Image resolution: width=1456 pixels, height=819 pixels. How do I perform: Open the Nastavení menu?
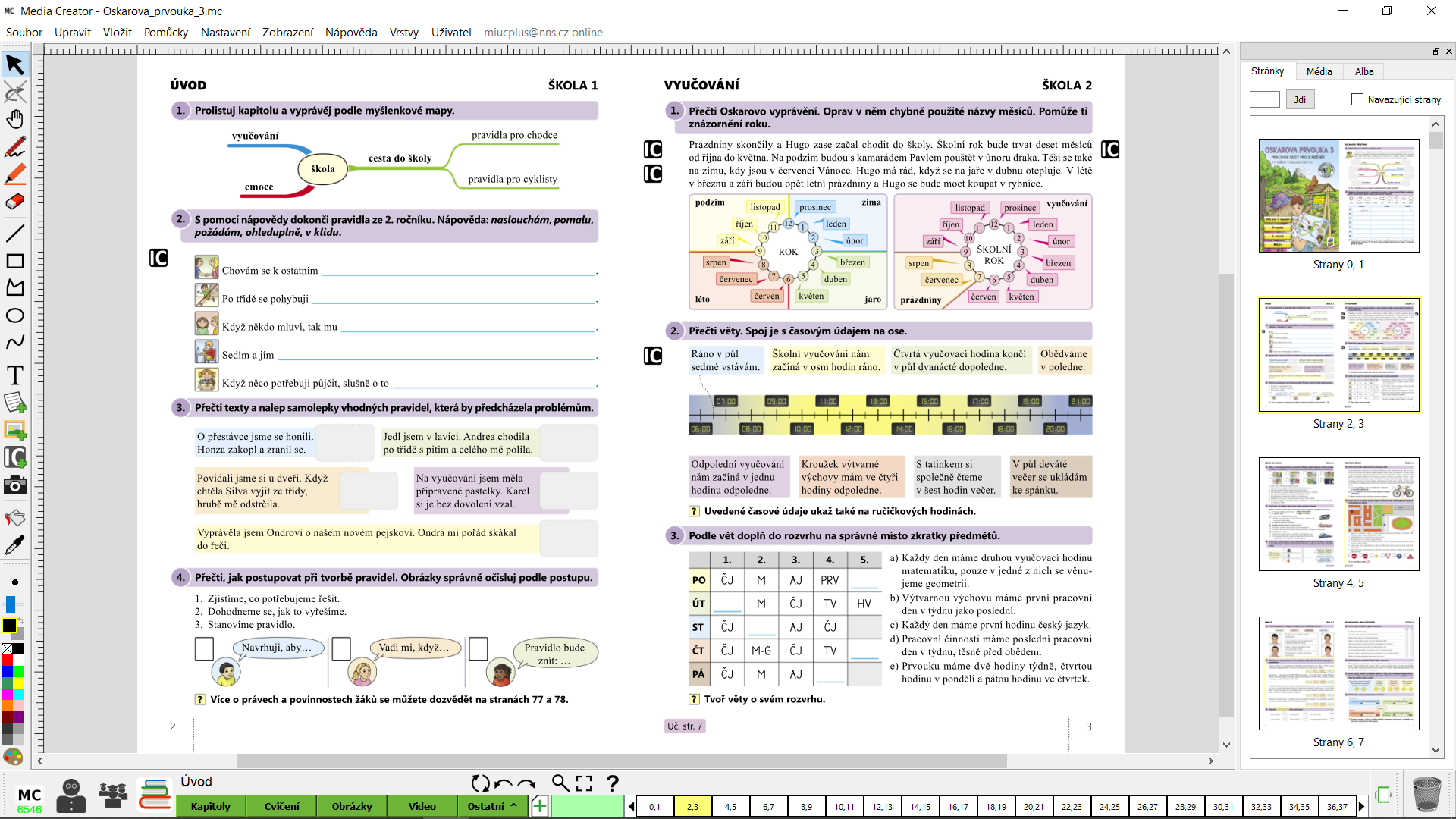[x=225, y=33]
